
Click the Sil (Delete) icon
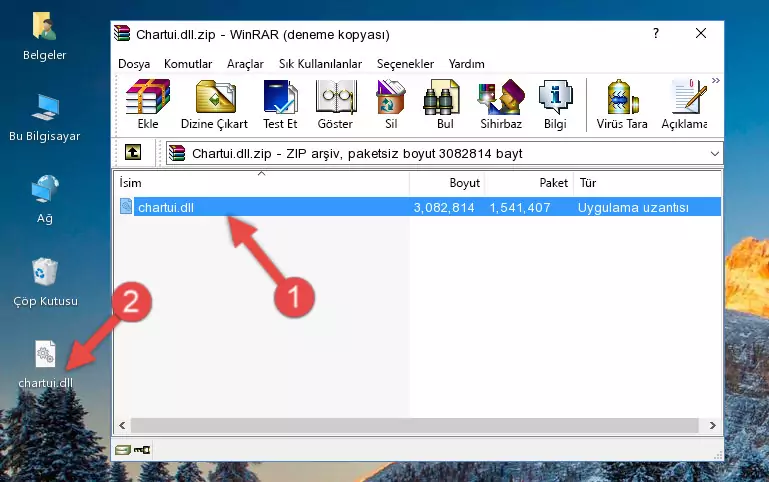click(x=391, y=104)
